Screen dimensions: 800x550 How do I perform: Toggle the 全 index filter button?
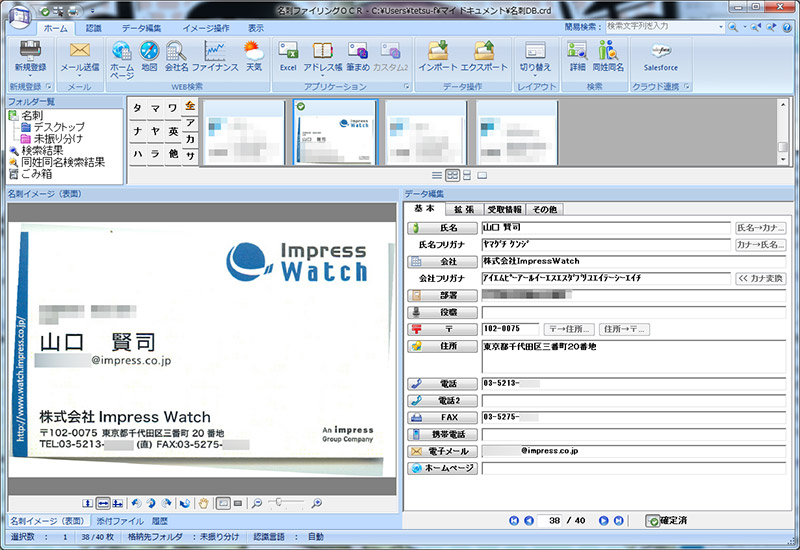point(189,107)
